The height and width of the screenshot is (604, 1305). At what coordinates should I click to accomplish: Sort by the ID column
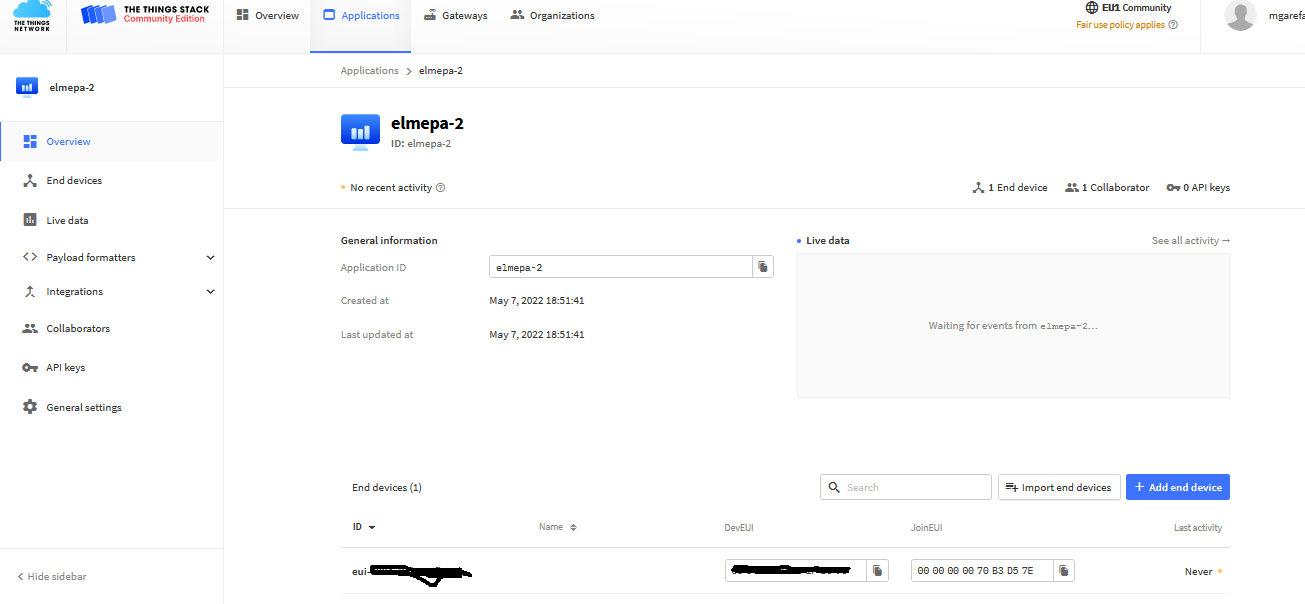pyautogui.click(x=364, y=527)
